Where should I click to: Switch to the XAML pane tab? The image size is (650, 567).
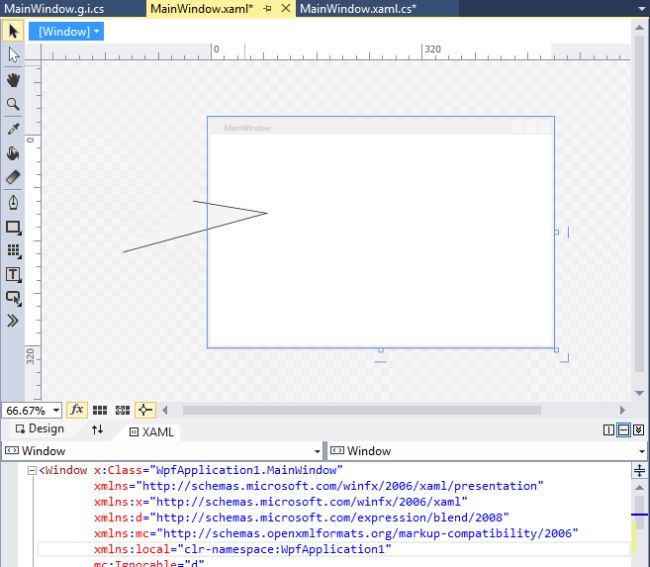pyautogui.click(x=152, y=432)
